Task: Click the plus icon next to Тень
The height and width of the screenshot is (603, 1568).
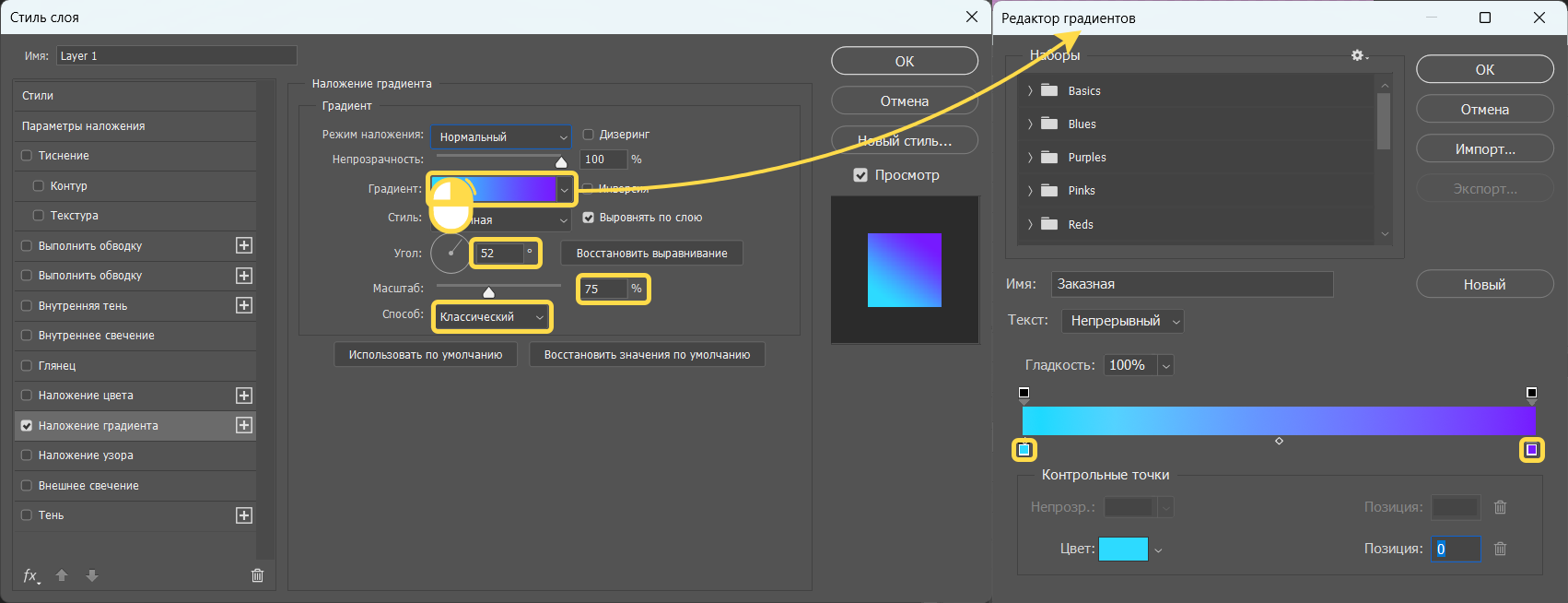Action: (244, 515)
